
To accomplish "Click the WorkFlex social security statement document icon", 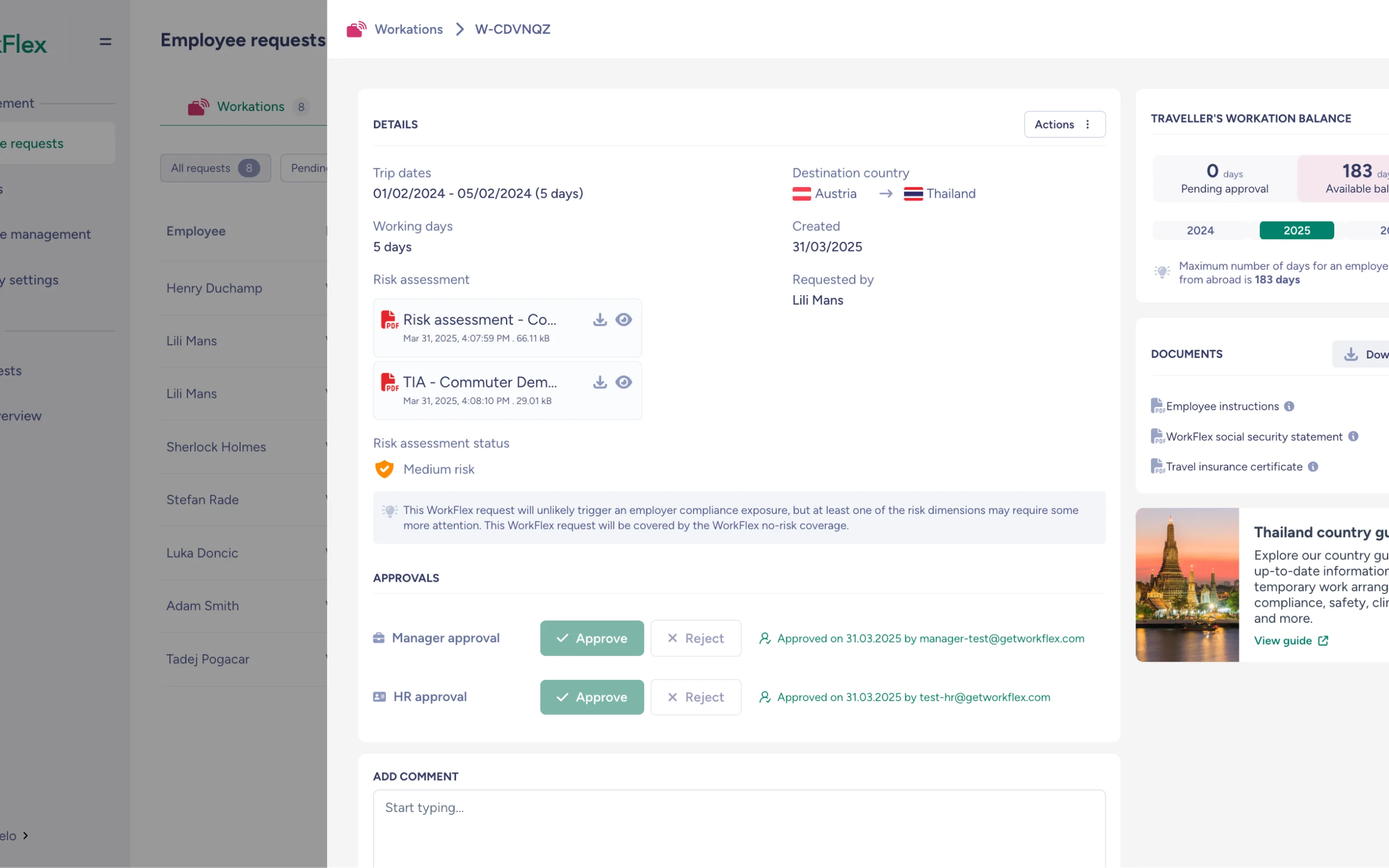I will pyautogui.click(x=1157, y=436).
